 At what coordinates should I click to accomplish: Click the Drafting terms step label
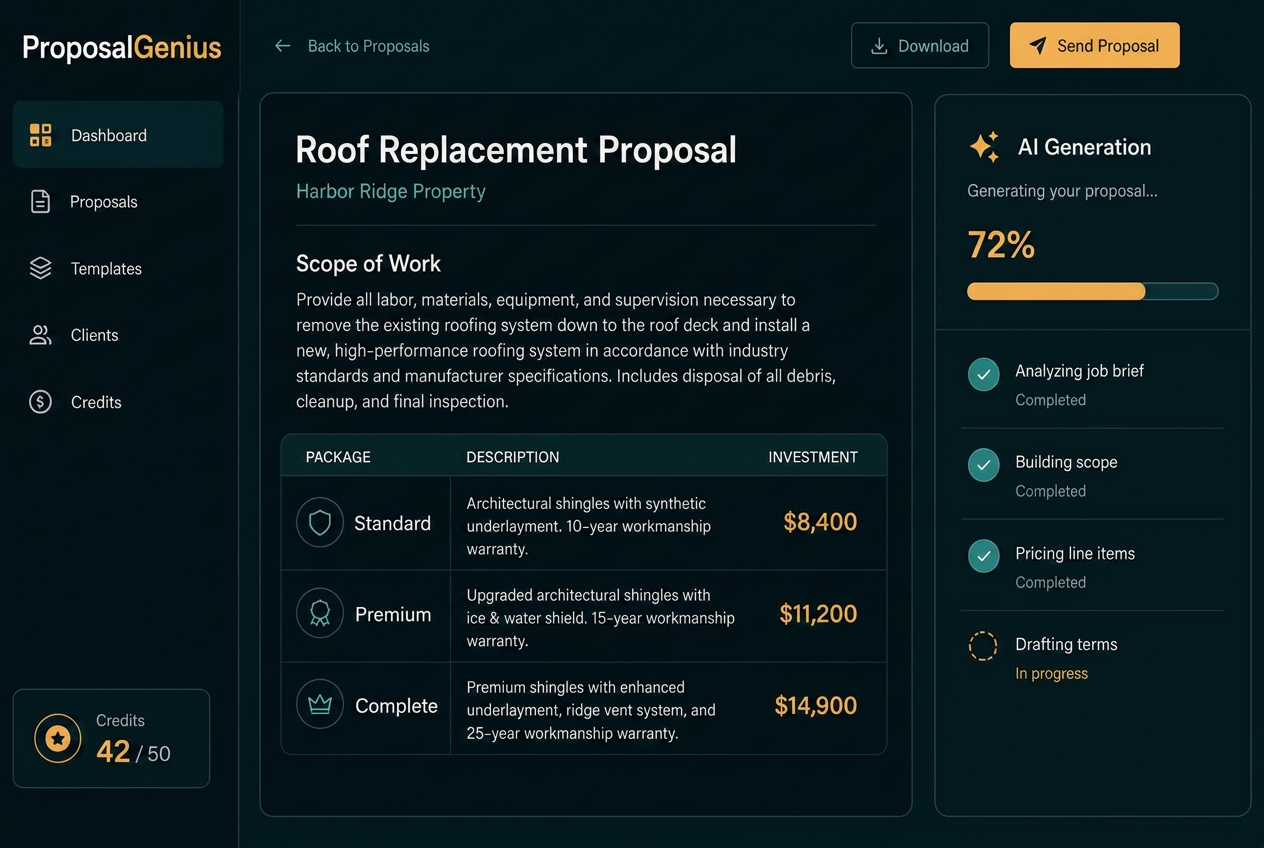[1066, 644]
